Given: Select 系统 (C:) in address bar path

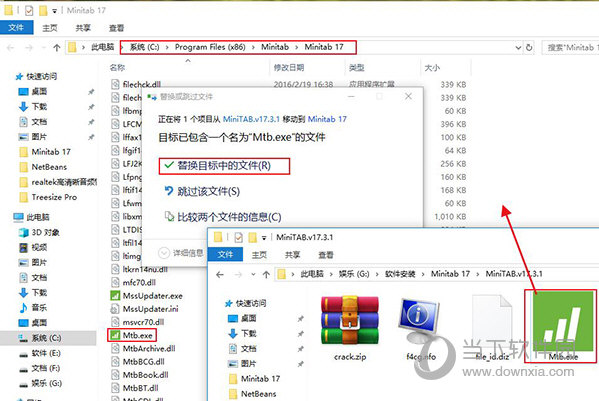Looking at the screenshot, I should [144, 47].
